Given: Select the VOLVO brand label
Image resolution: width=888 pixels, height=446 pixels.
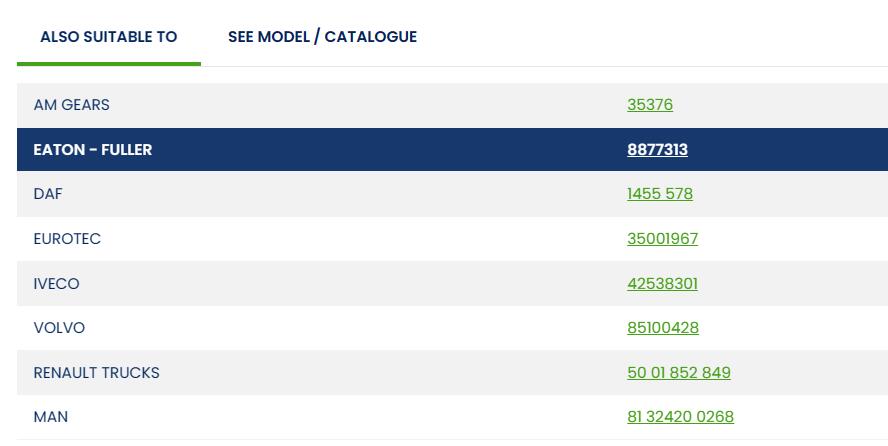Looking at the screenshot, I should (x=59, y=328).
